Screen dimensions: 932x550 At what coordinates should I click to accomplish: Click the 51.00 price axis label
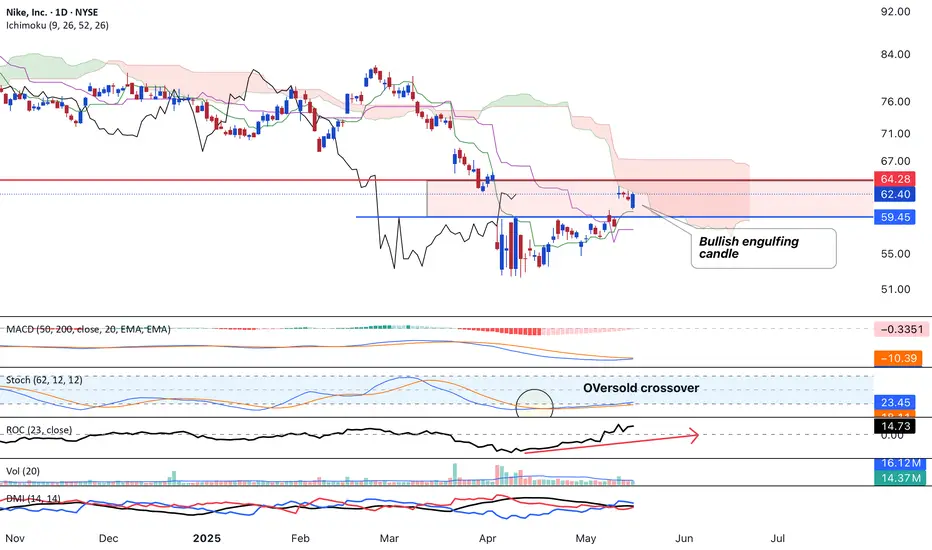[x=895, y=290]
